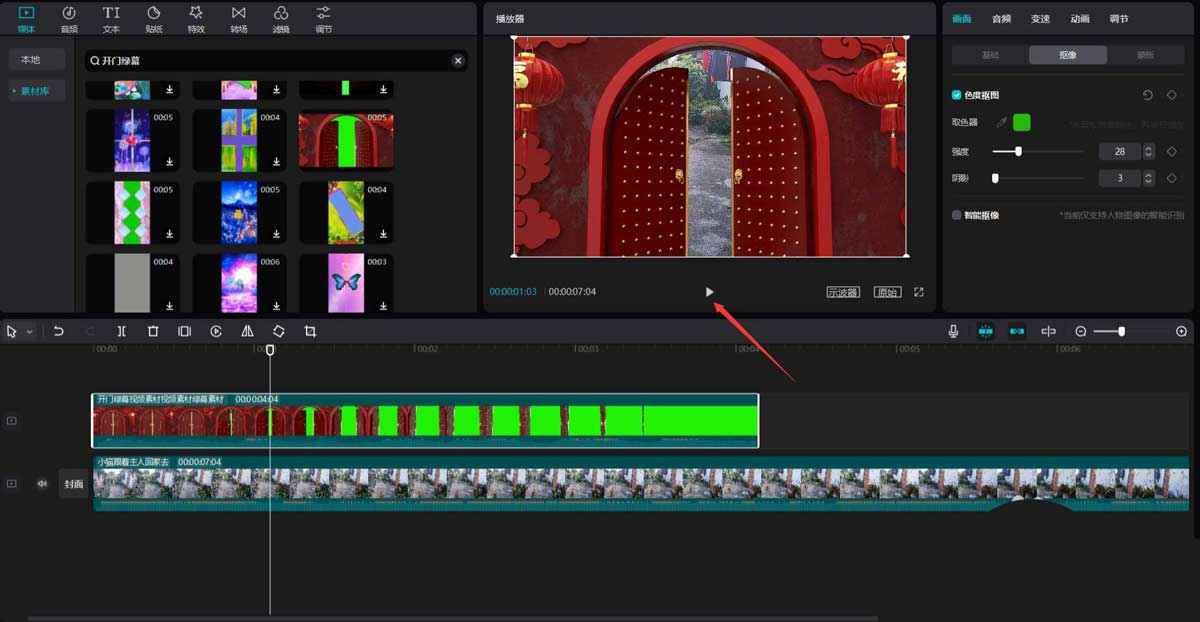
Task: Open the 特效 (Effects) panel
Action: point(195,19)
